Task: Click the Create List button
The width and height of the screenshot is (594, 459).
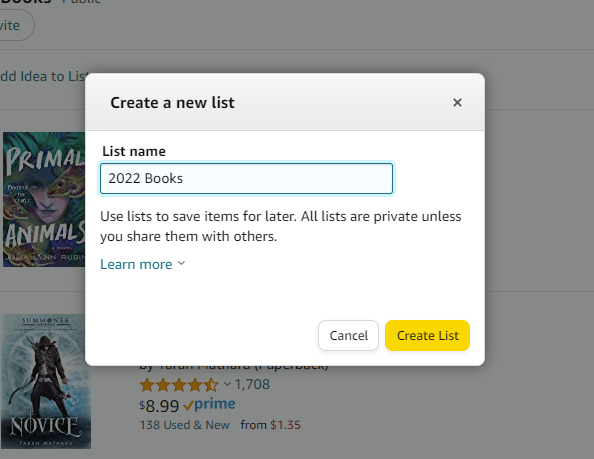Action: click(427, 336)
